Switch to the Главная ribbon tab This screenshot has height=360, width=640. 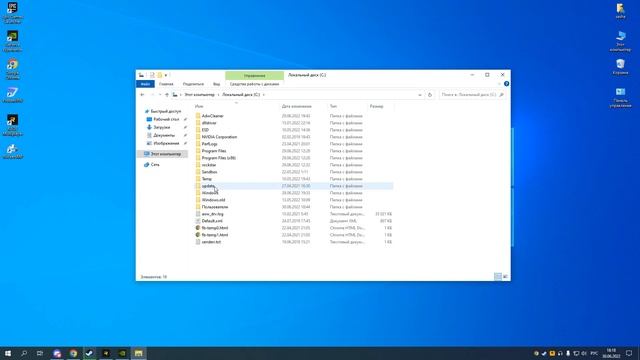tap(166, 84)
